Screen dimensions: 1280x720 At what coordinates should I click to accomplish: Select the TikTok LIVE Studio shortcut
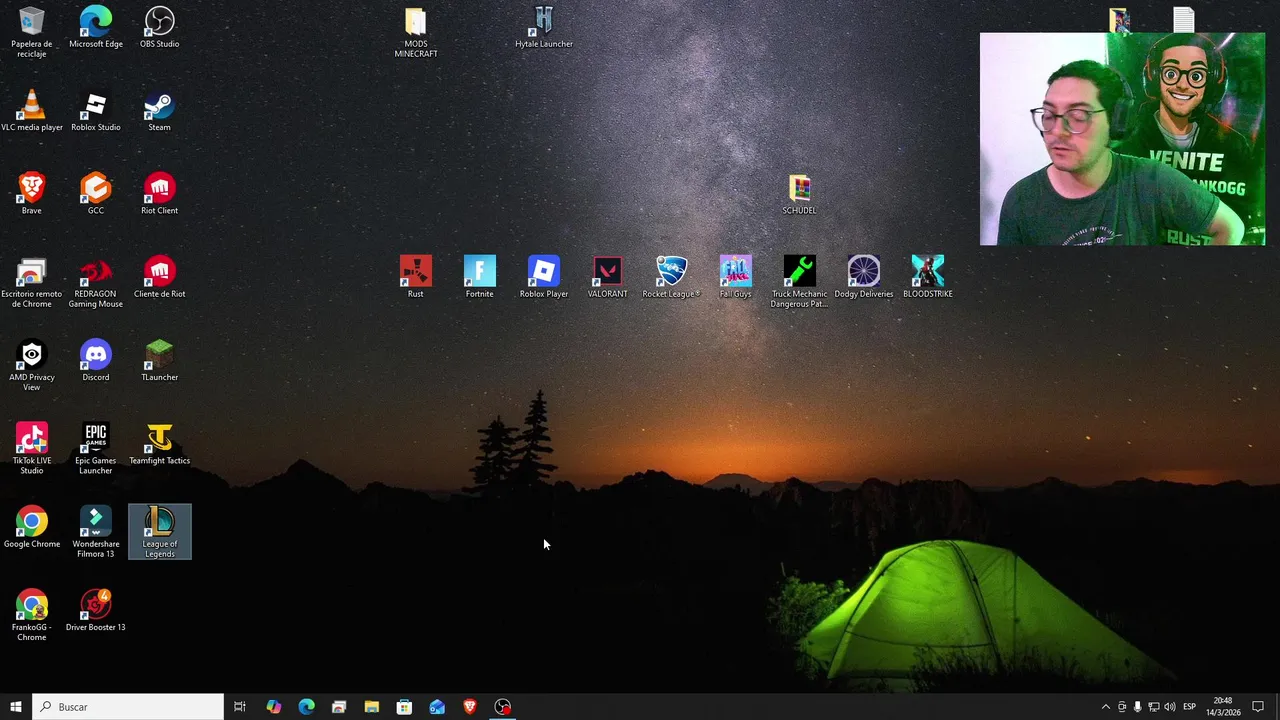pos(32,449)
